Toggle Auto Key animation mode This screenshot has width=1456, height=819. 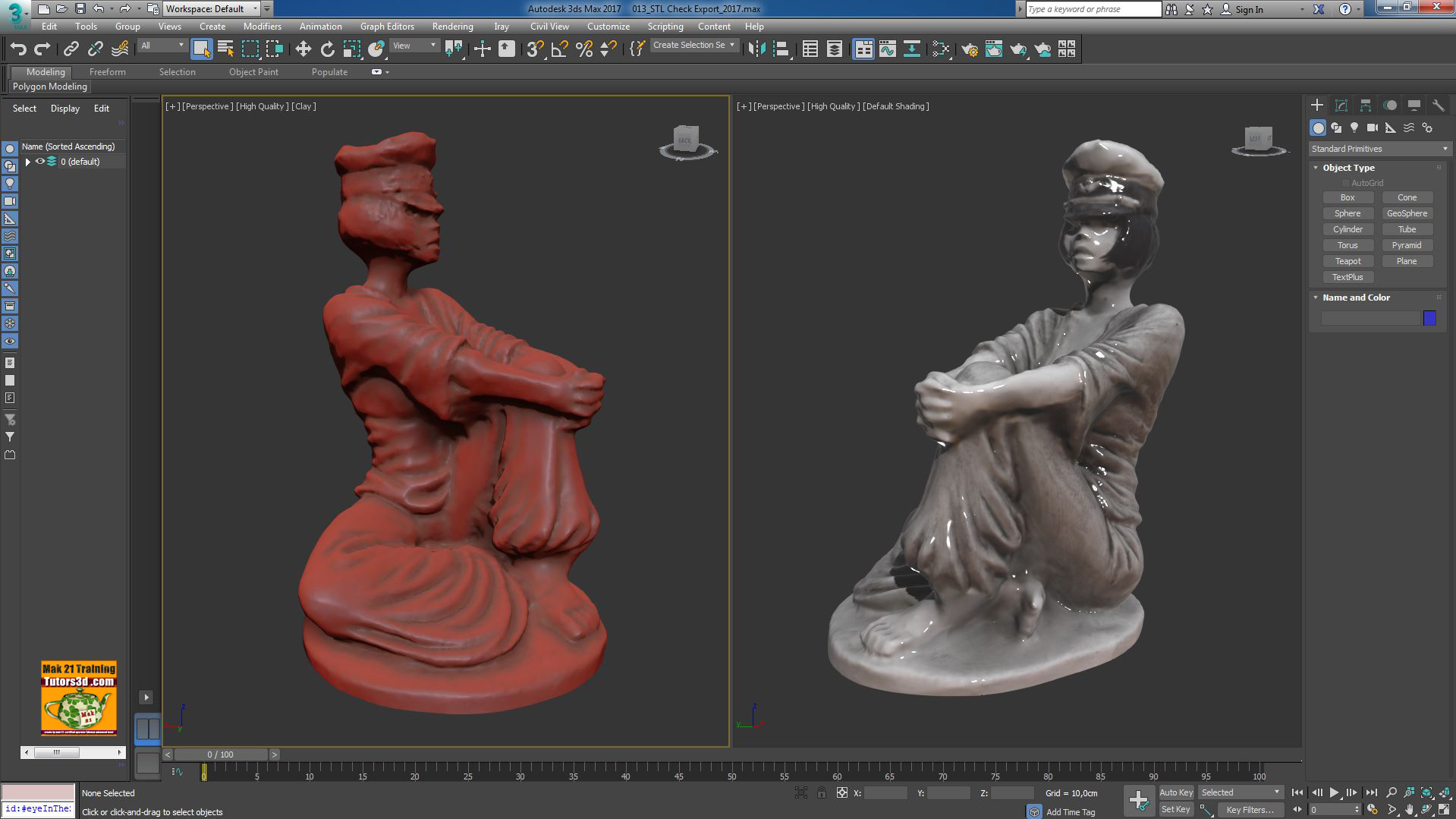coord(1176,792)
